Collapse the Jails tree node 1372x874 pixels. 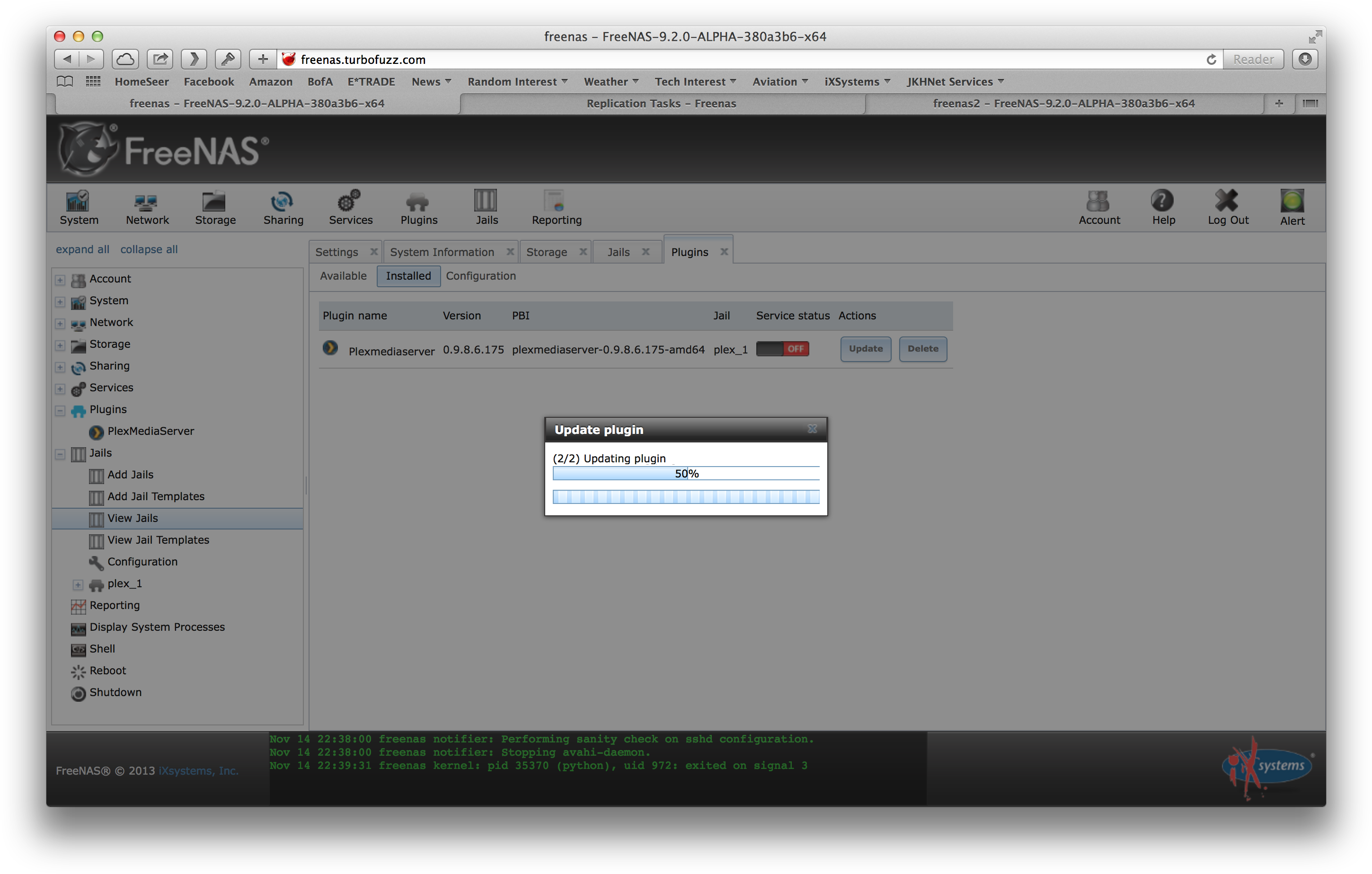tap(60, 454)
